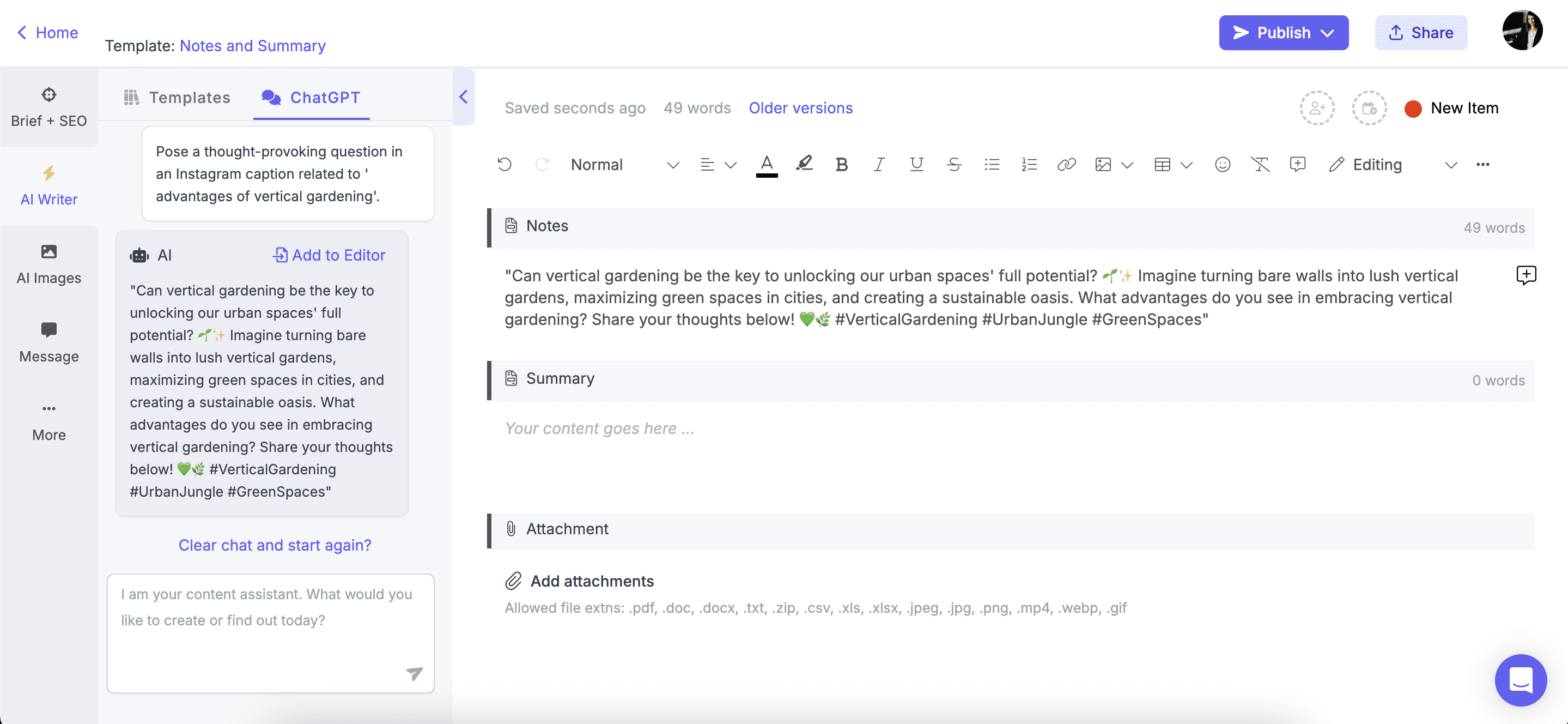Click the Insert Link icon
The image size is (1568, 724).
tap(1066, 164)
